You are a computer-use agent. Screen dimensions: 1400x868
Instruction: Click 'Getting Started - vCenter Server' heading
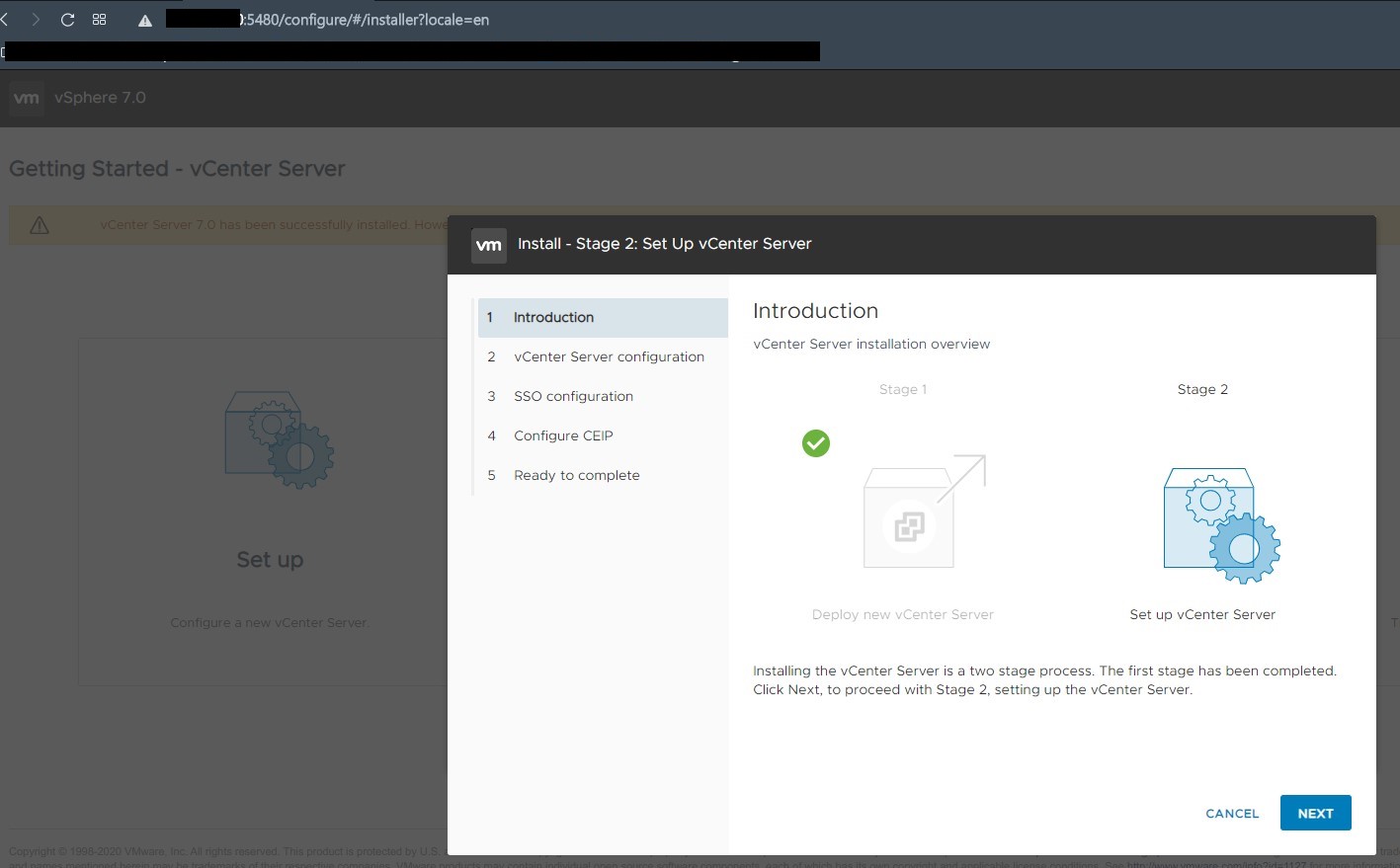177,169
